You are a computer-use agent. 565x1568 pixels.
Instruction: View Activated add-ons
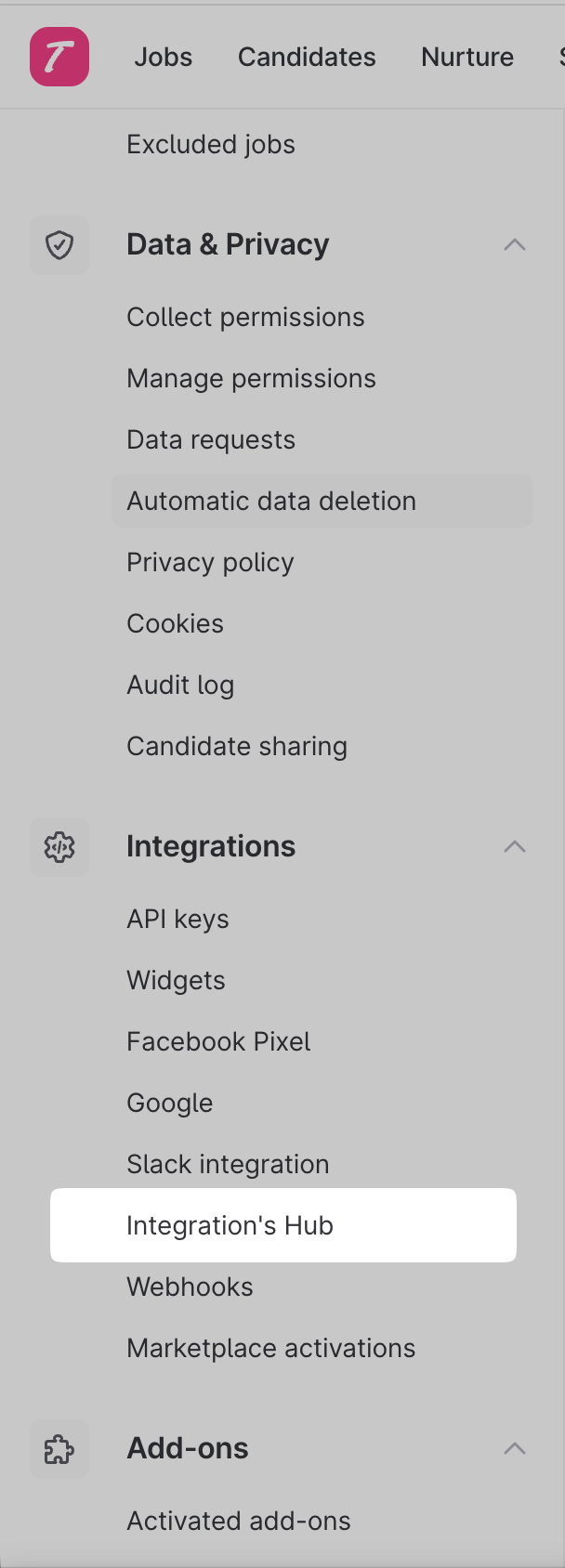click(x=239, y=1522)
